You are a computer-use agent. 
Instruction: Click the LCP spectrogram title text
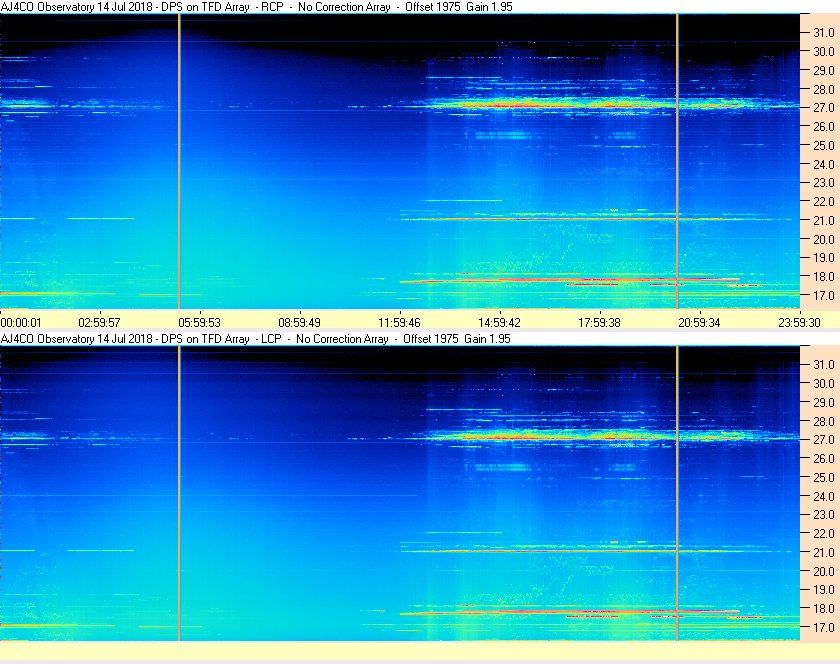[256, 339]
